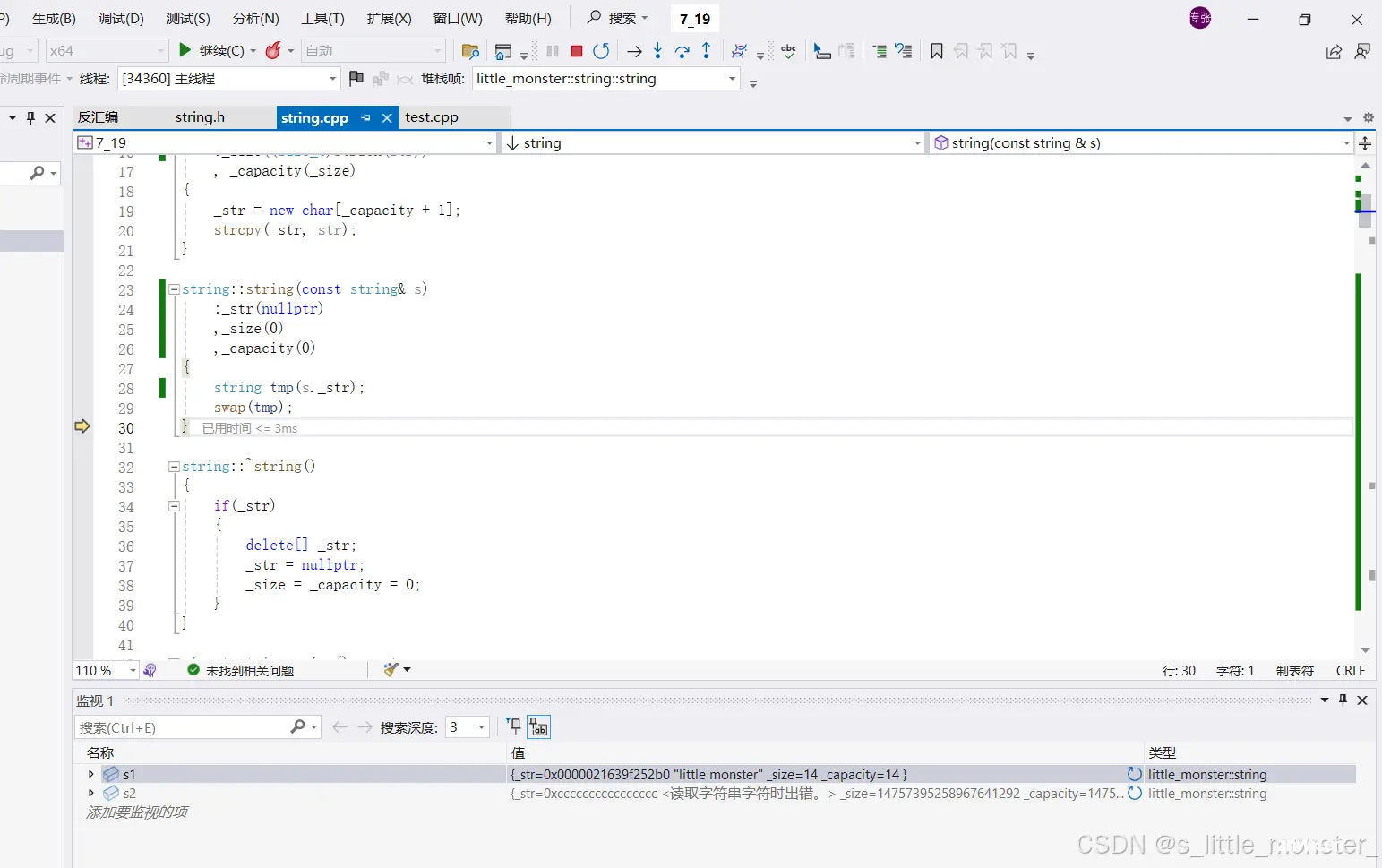Click Show Next Statement arrow
This screenshot has width=1382, height=868.
(x=634, y=51)
